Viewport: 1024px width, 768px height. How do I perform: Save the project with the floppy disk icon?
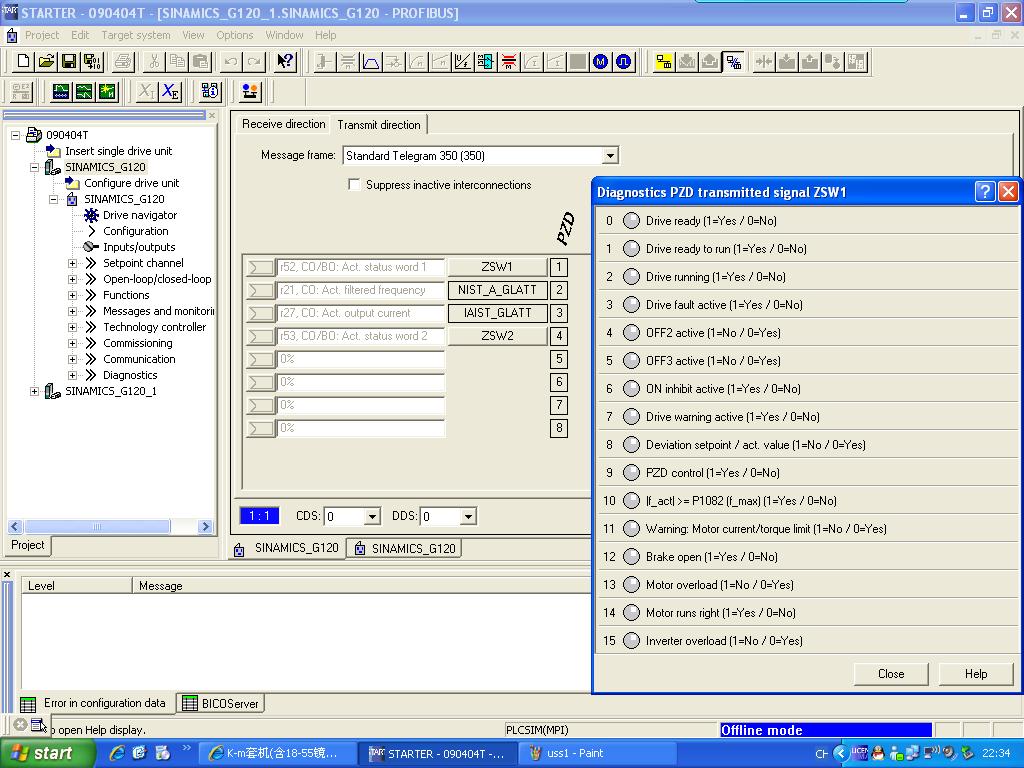[x=69, y=61]
